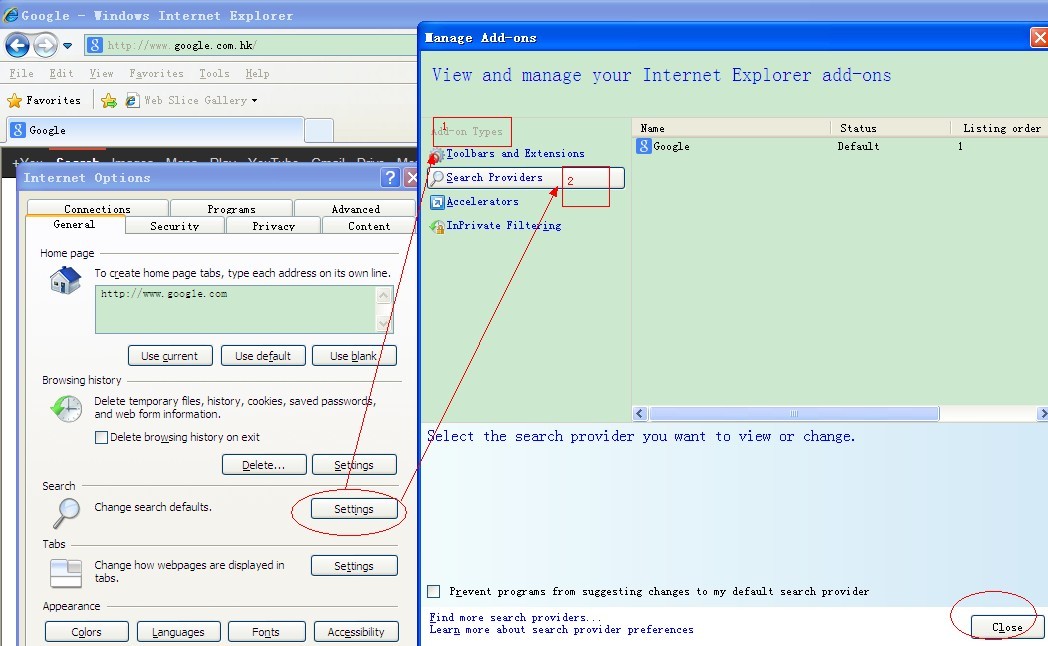Screen dimensions: 1048x646
Task: Click in the home page address box
Action: coord(236,309)
